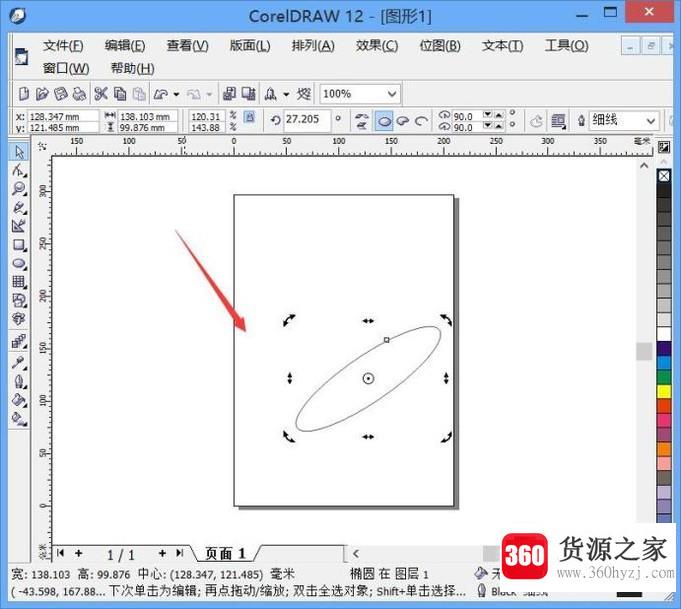Go to first page with navigator button
This screenshot has width=681, height=609.
(60, 553)
